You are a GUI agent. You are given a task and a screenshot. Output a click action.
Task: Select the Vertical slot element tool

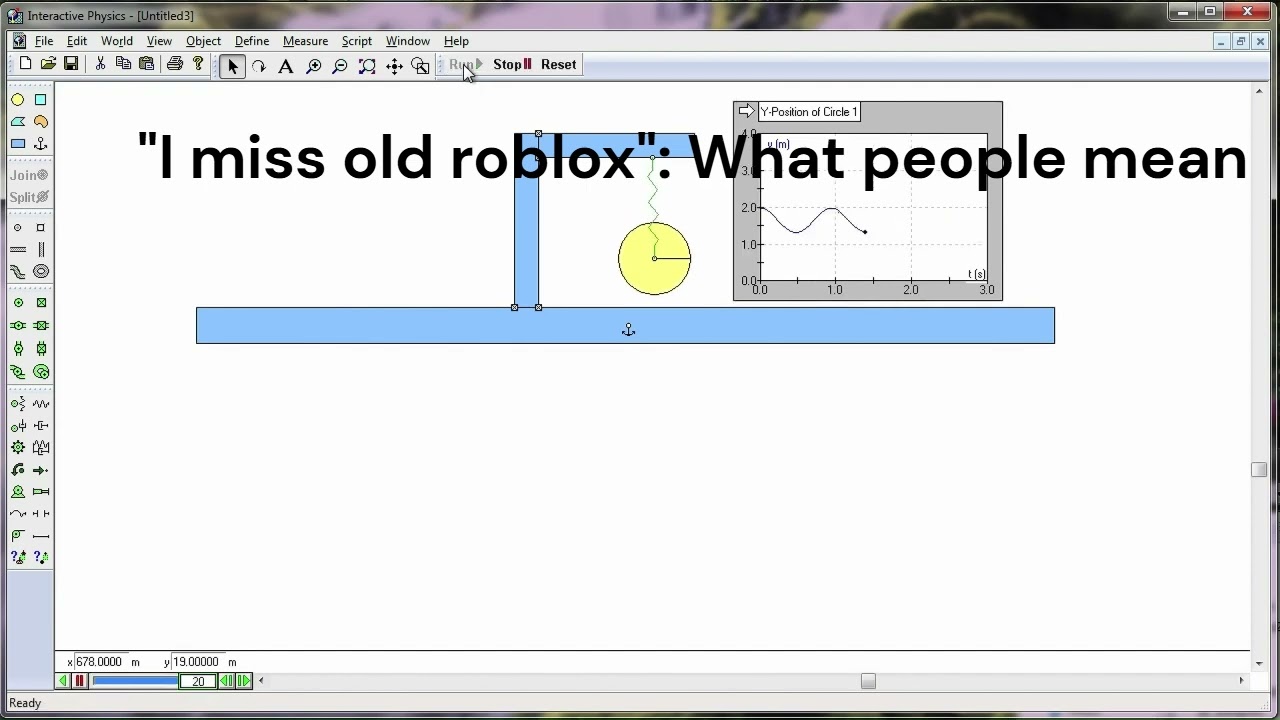coord(41,250)
